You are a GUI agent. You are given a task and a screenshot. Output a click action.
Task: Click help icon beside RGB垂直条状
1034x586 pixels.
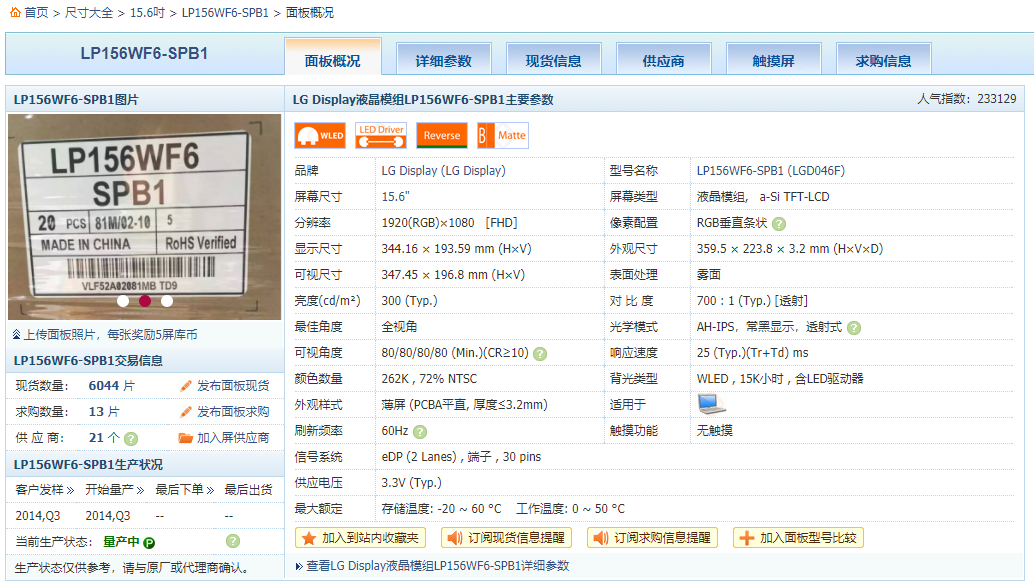pyautogui.click(x=779, y=224)
